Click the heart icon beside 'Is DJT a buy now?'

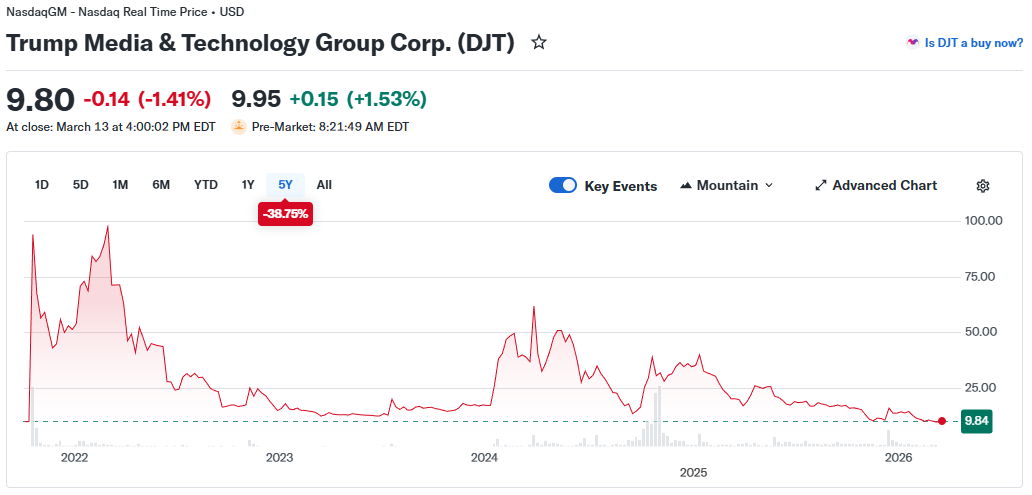pos(912,43)
